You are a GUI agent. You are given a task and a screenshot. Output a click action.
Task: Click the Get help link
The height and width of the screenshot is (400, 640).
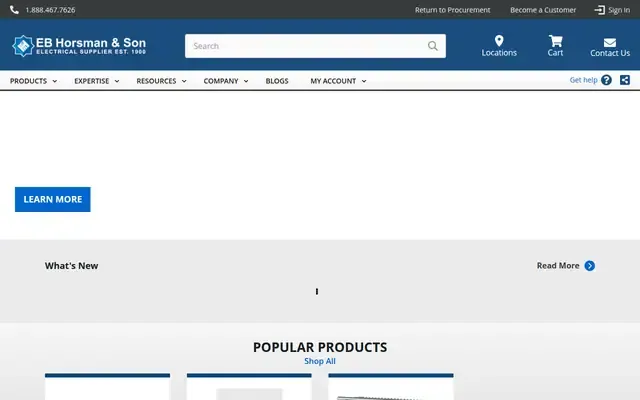(583, 80)
